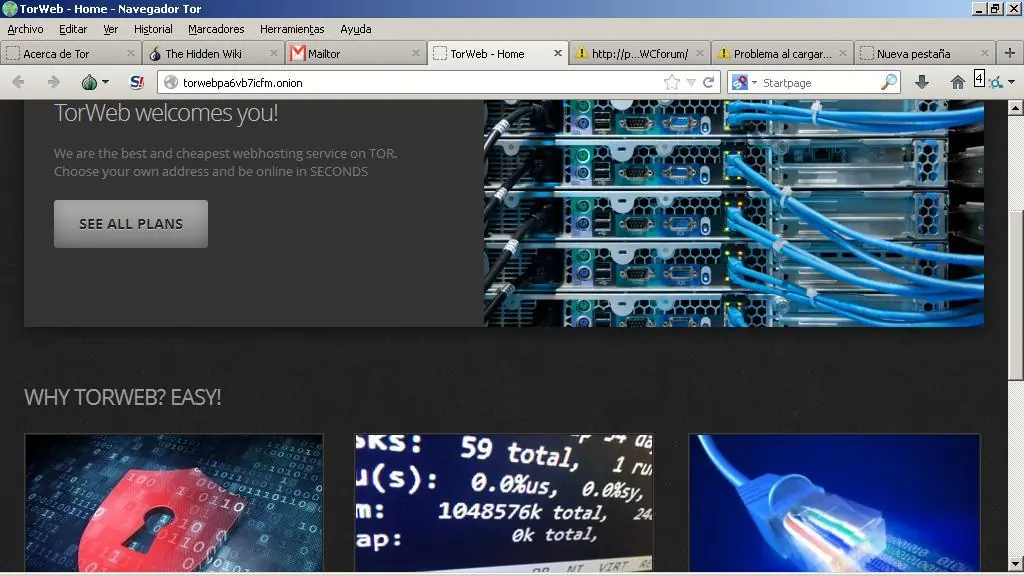Image resolution: width=1024 pixels, height=576 pixels.
Task: Click the vertical scrollbar thumb
Action: (x=1015, y=294)
